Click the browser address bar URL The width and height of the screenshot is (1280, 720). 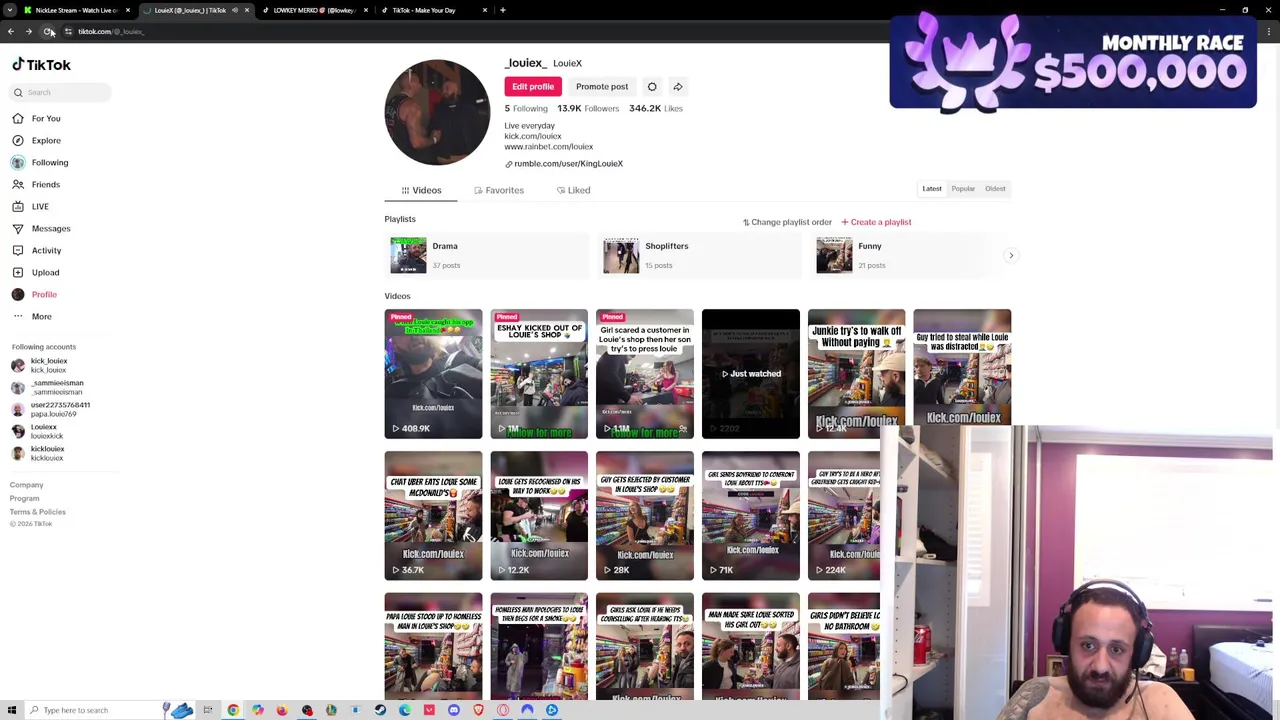[x=111, y=31]
